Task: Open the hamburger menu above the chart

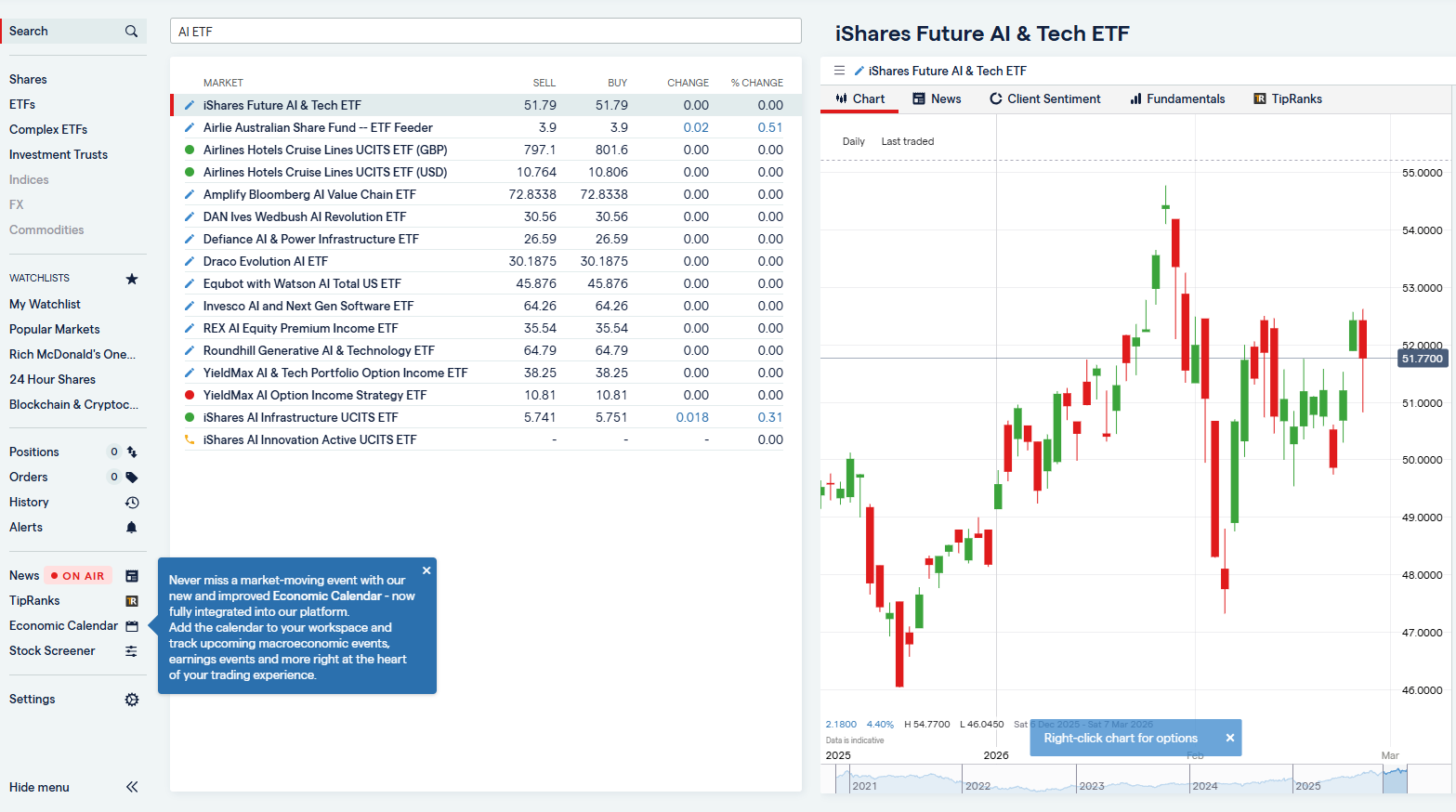Action: (839, 70)
